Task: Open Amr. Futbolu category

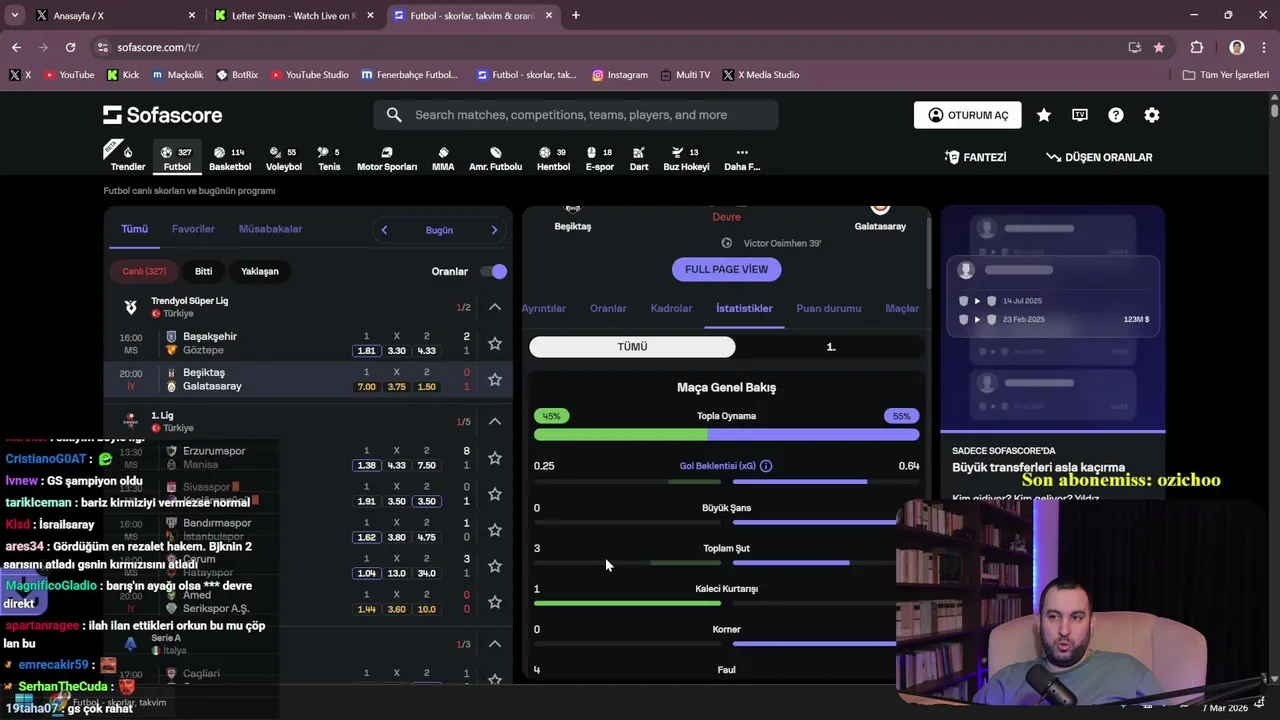Action: (x=496, y=158)
